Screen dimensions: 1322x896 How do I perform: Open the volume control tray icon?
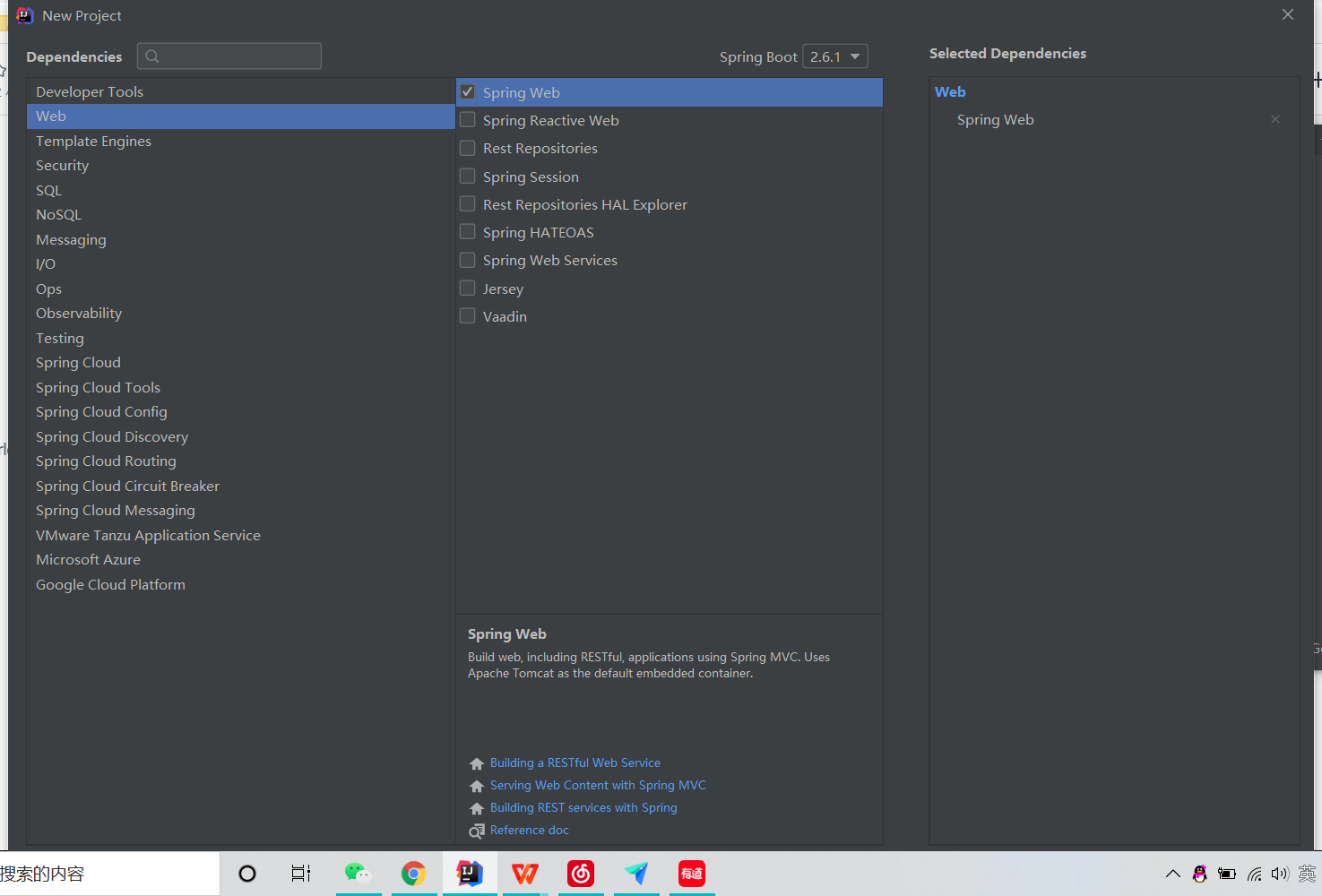(x=1280, y=874)
